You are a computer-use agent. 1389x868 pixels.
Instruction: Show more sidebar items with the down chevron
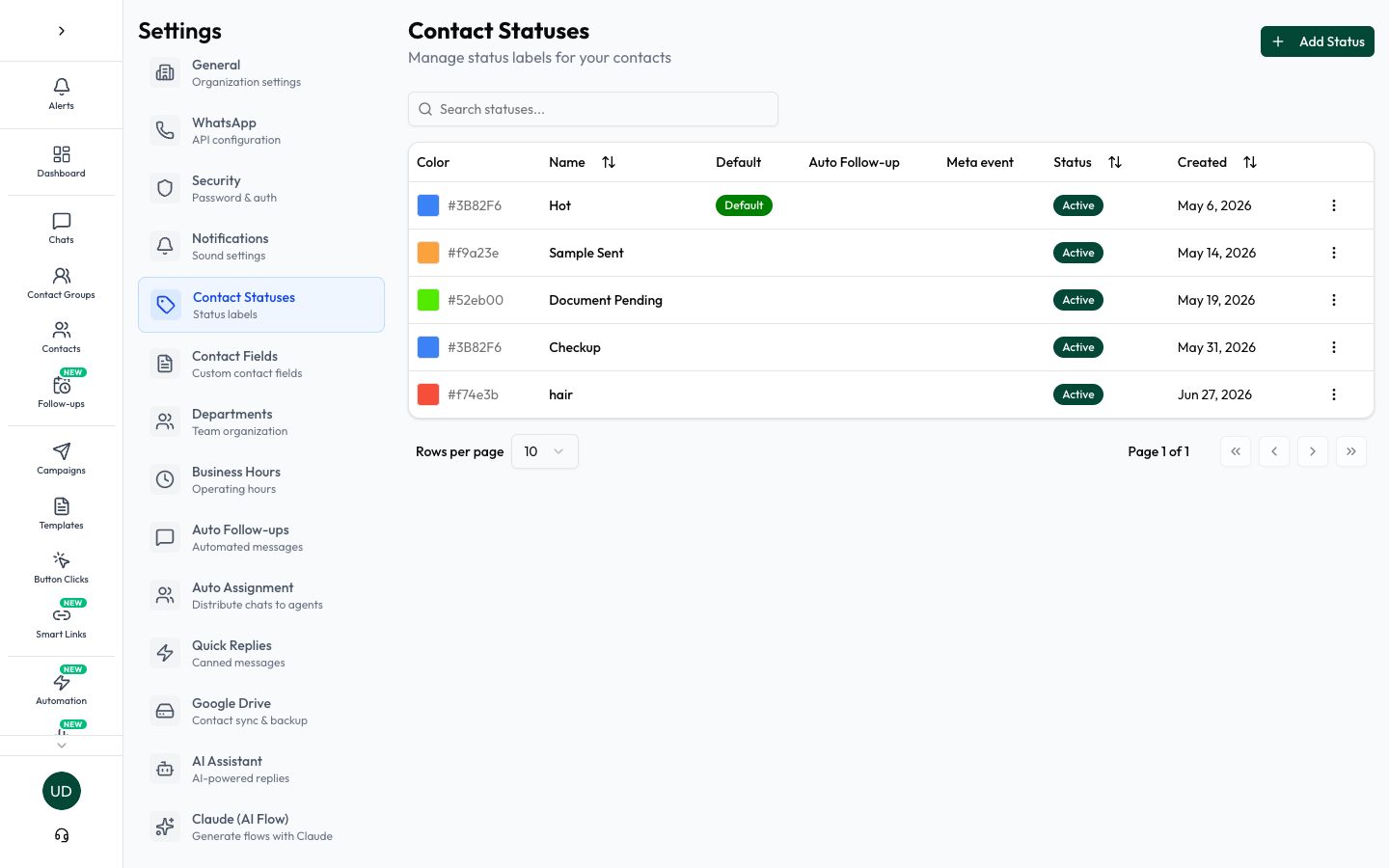tap(62, 746)
